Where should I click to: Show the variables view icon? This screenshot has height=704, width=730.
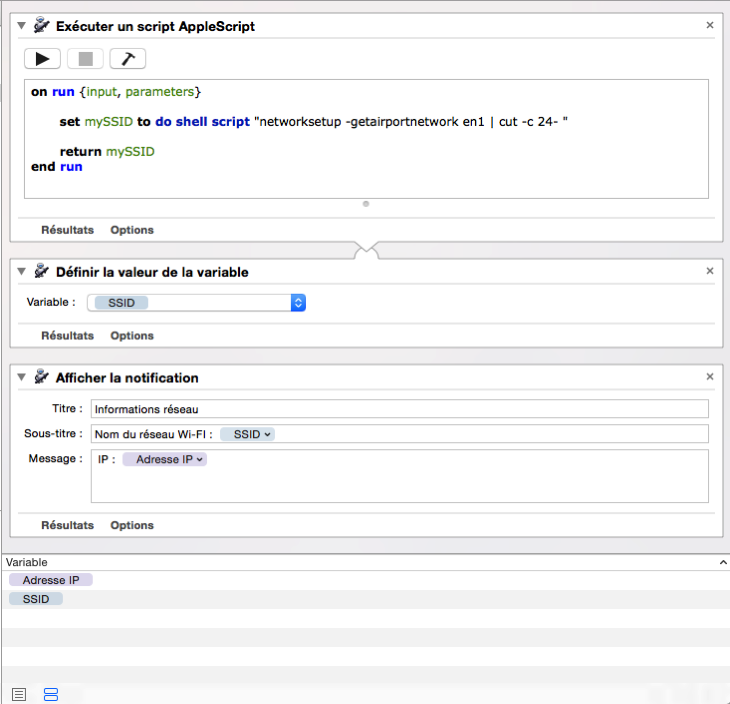tap(51, 694)
